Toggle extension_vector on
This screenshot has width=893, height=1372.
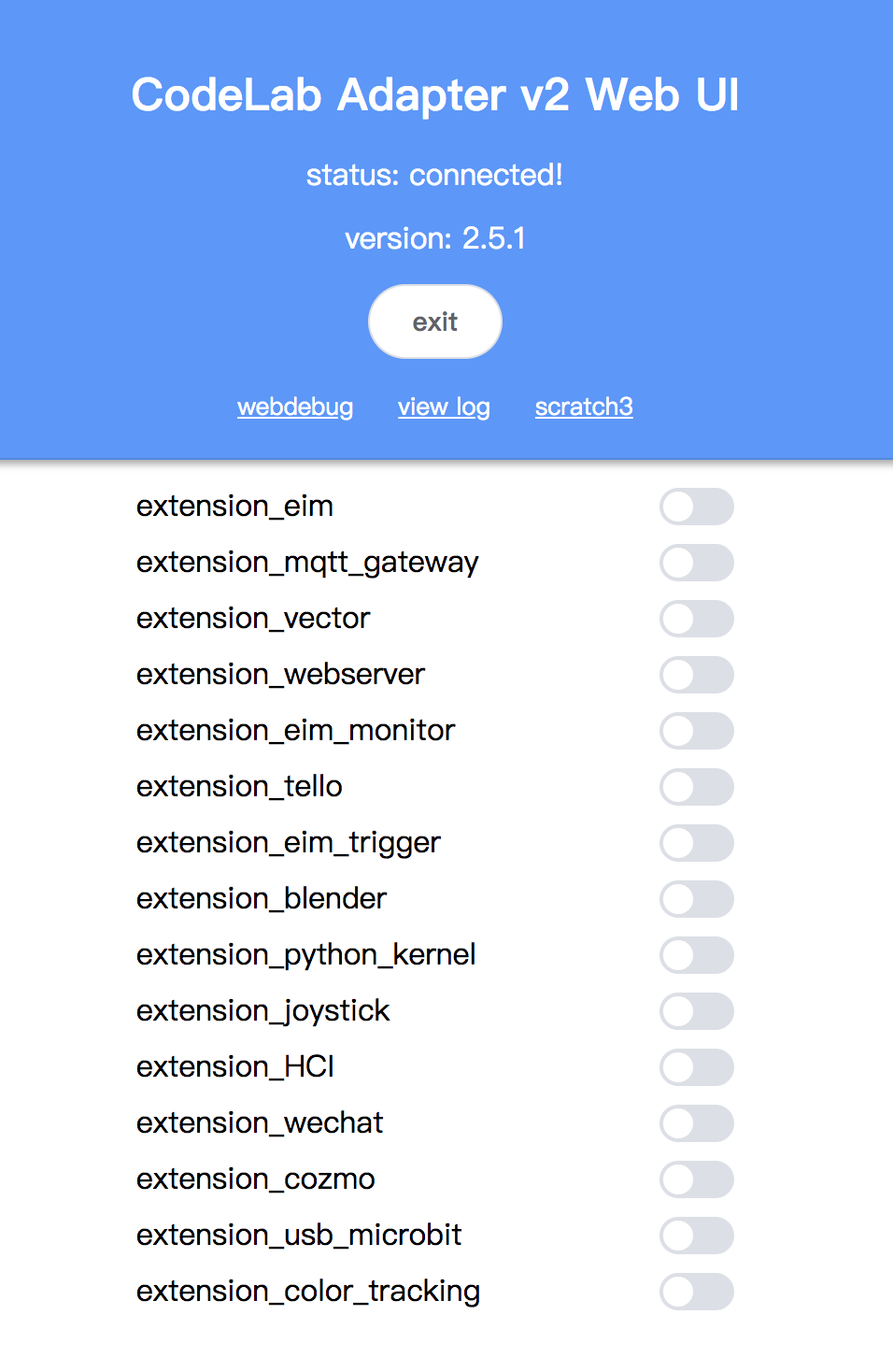(696, 619)
